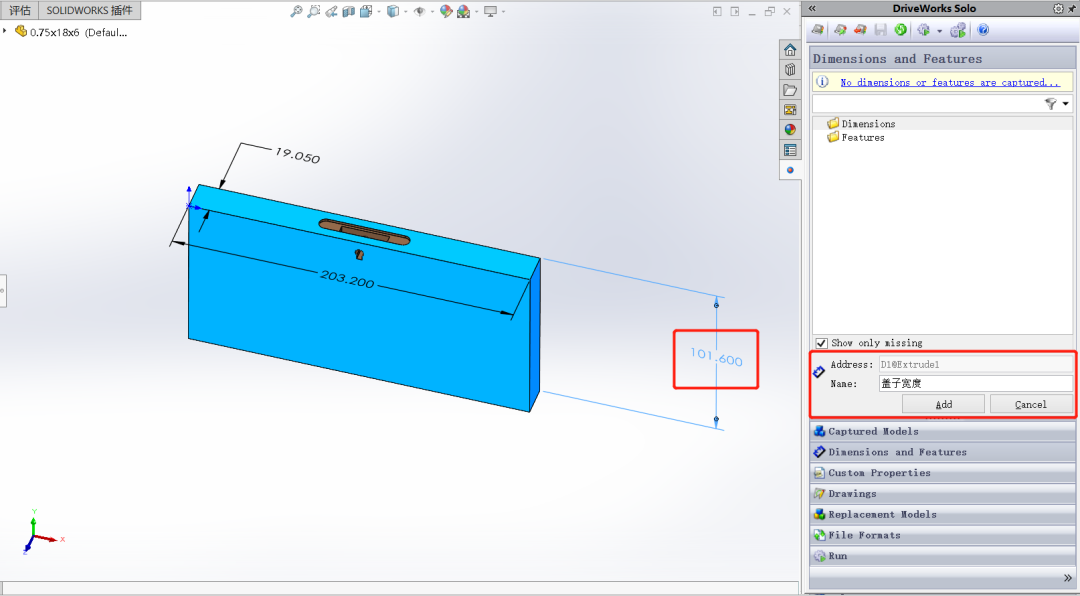Open the Captured Models section
Screen dimensions: 1080x596
point(942,431)
